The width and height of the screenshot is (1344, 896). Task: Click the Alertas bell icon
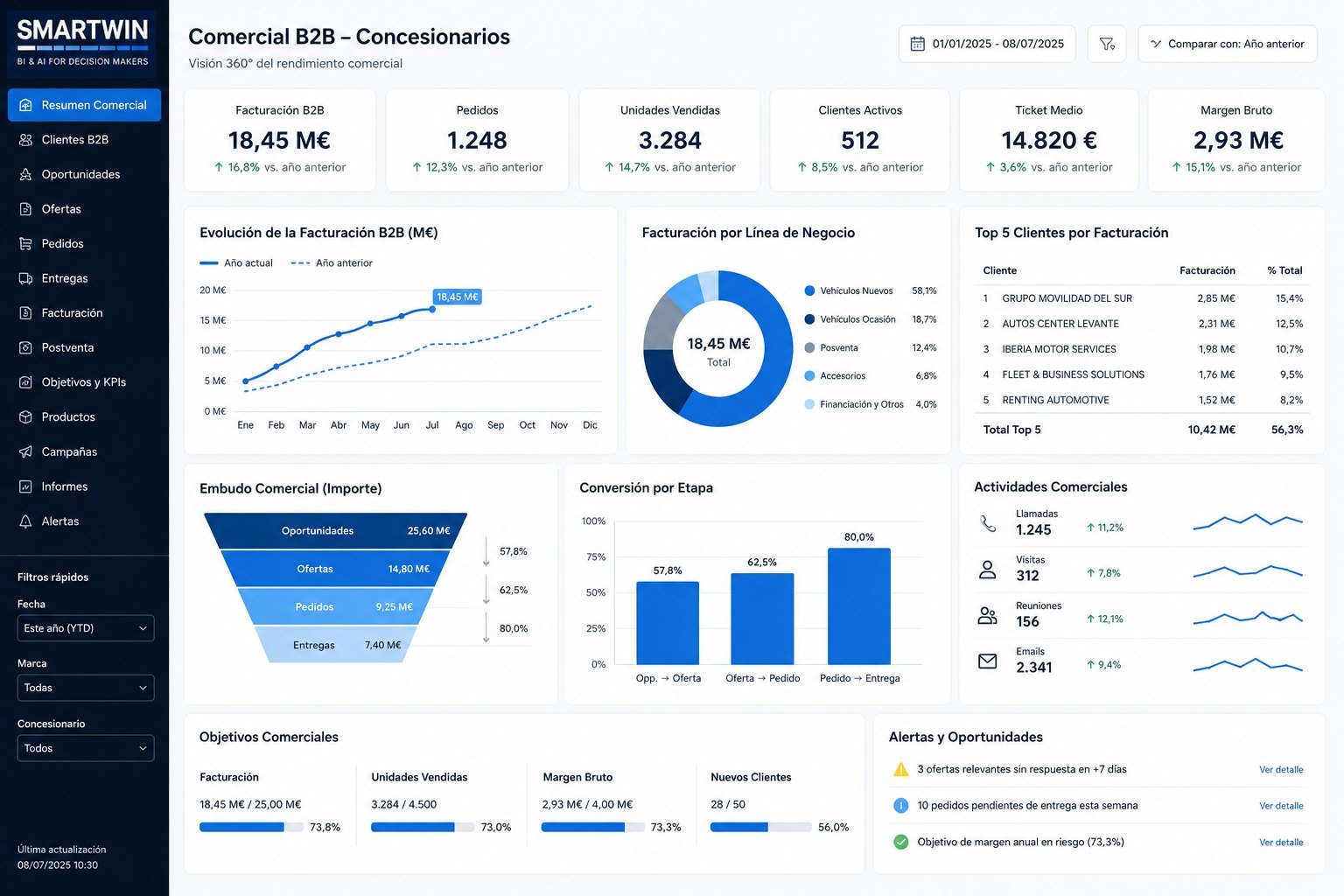point(25,521)
